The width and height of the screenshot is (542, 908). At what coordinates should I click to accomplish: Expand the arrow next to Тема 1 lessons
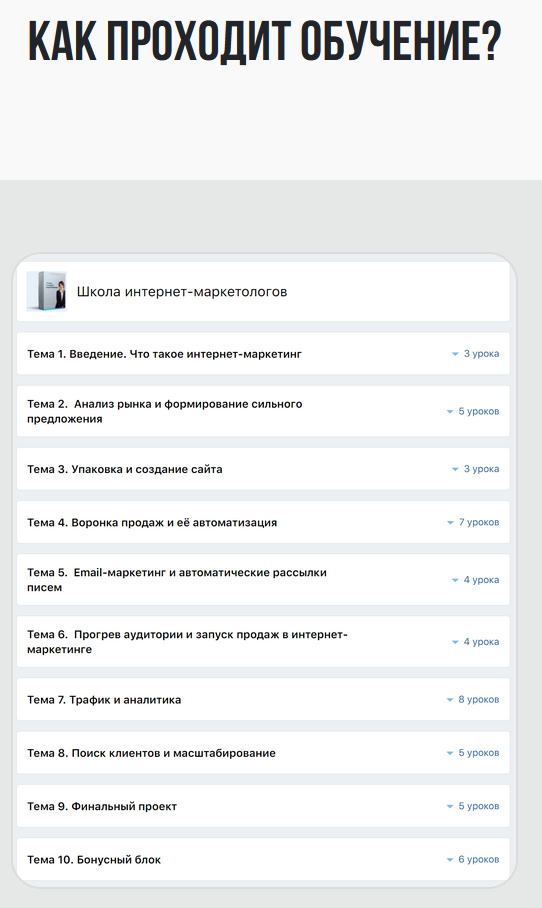pyautogui.click(x=455, y=354)
